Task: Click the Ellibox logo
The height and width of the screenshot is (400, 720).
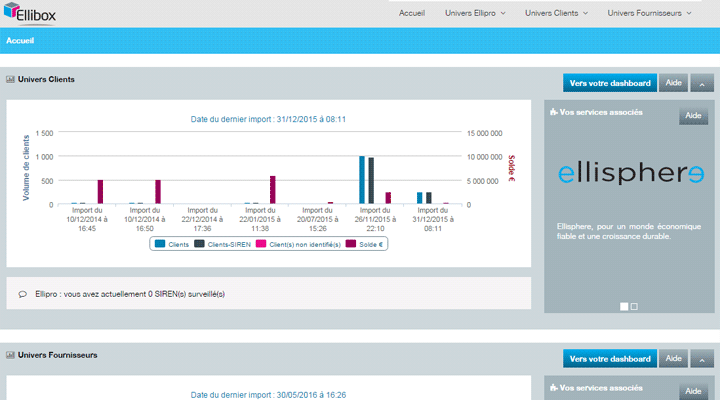Action: [33, 13]
